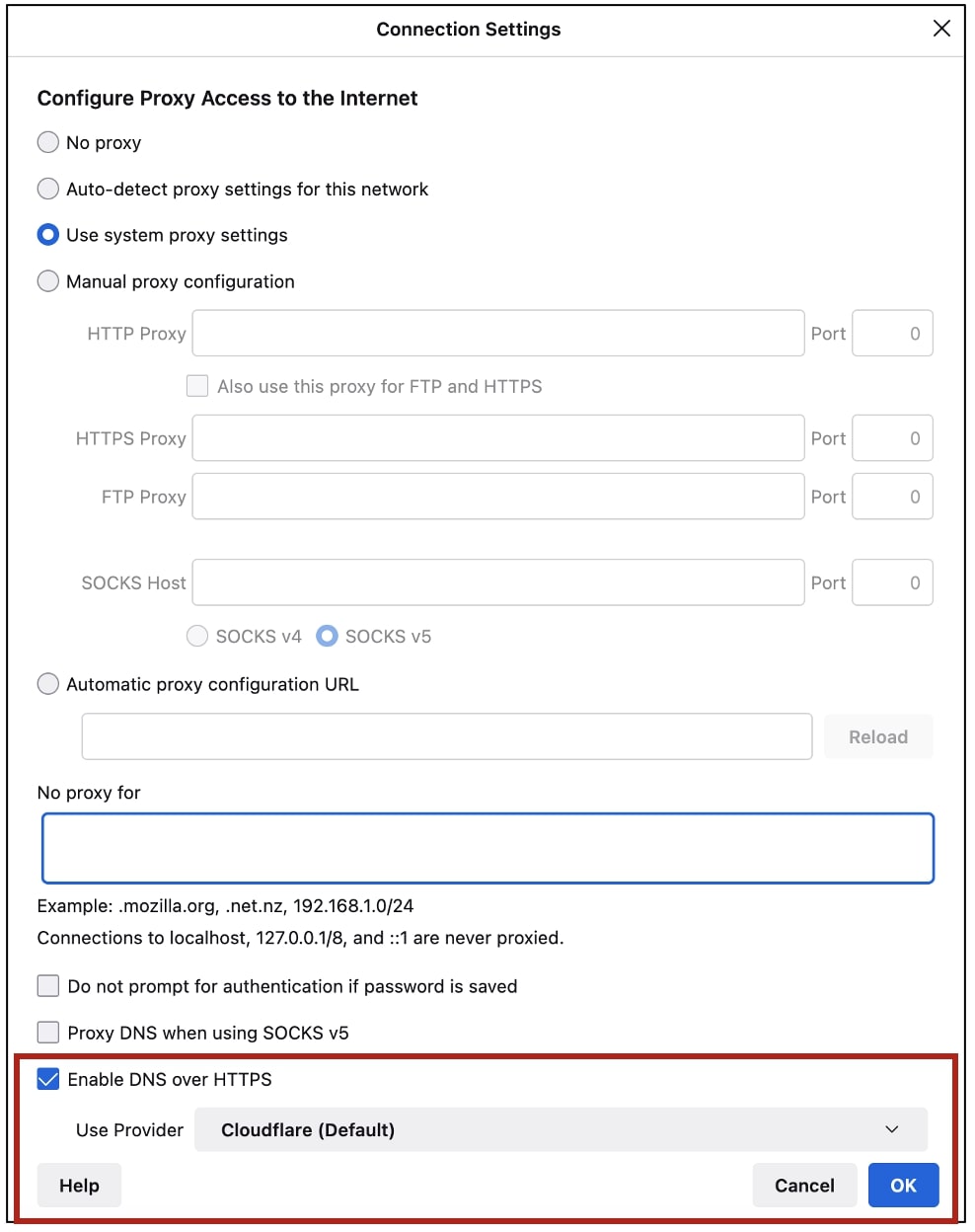The width and height of the screenshot is (975, 1232).
Task: Click inside the HTTP Proxy field
Action: 497,333
